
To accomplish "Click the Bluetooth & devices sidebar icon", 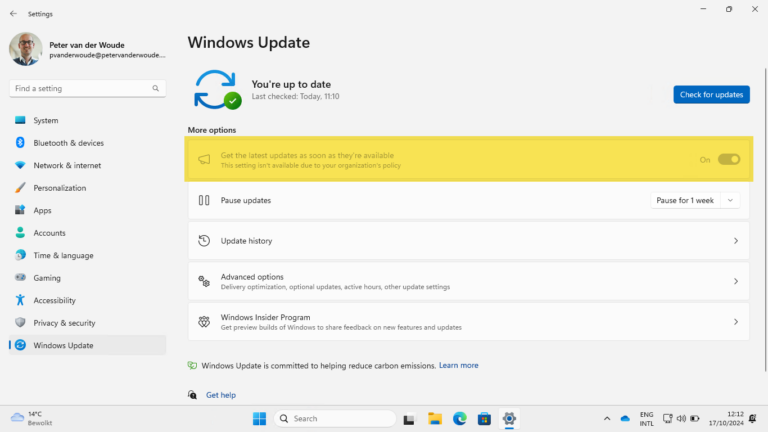I will coord(20,143).
